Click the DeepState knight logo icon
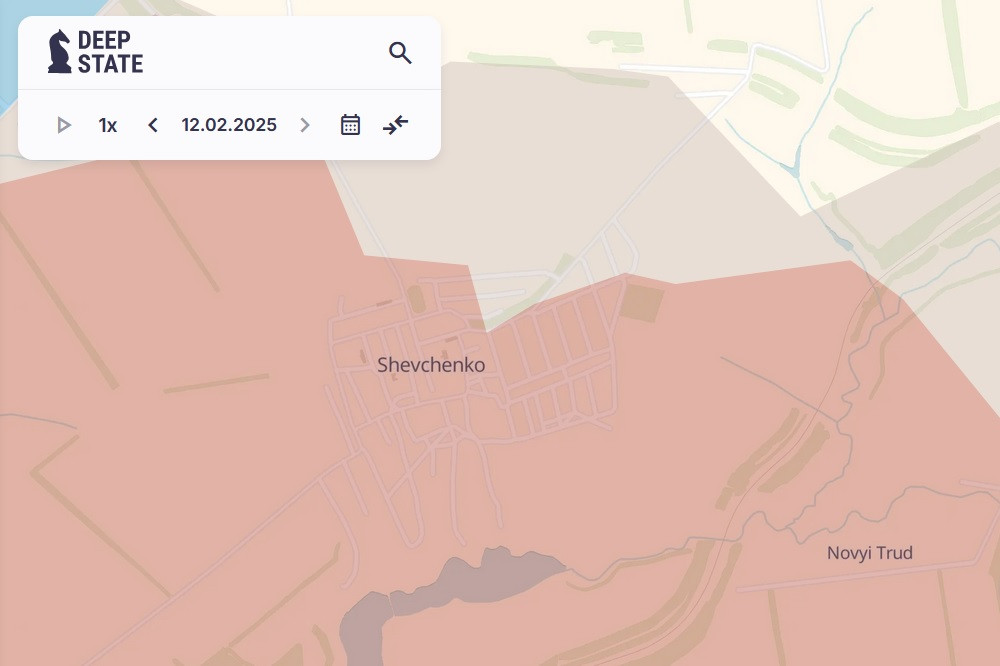 click(x=60, y=52)
